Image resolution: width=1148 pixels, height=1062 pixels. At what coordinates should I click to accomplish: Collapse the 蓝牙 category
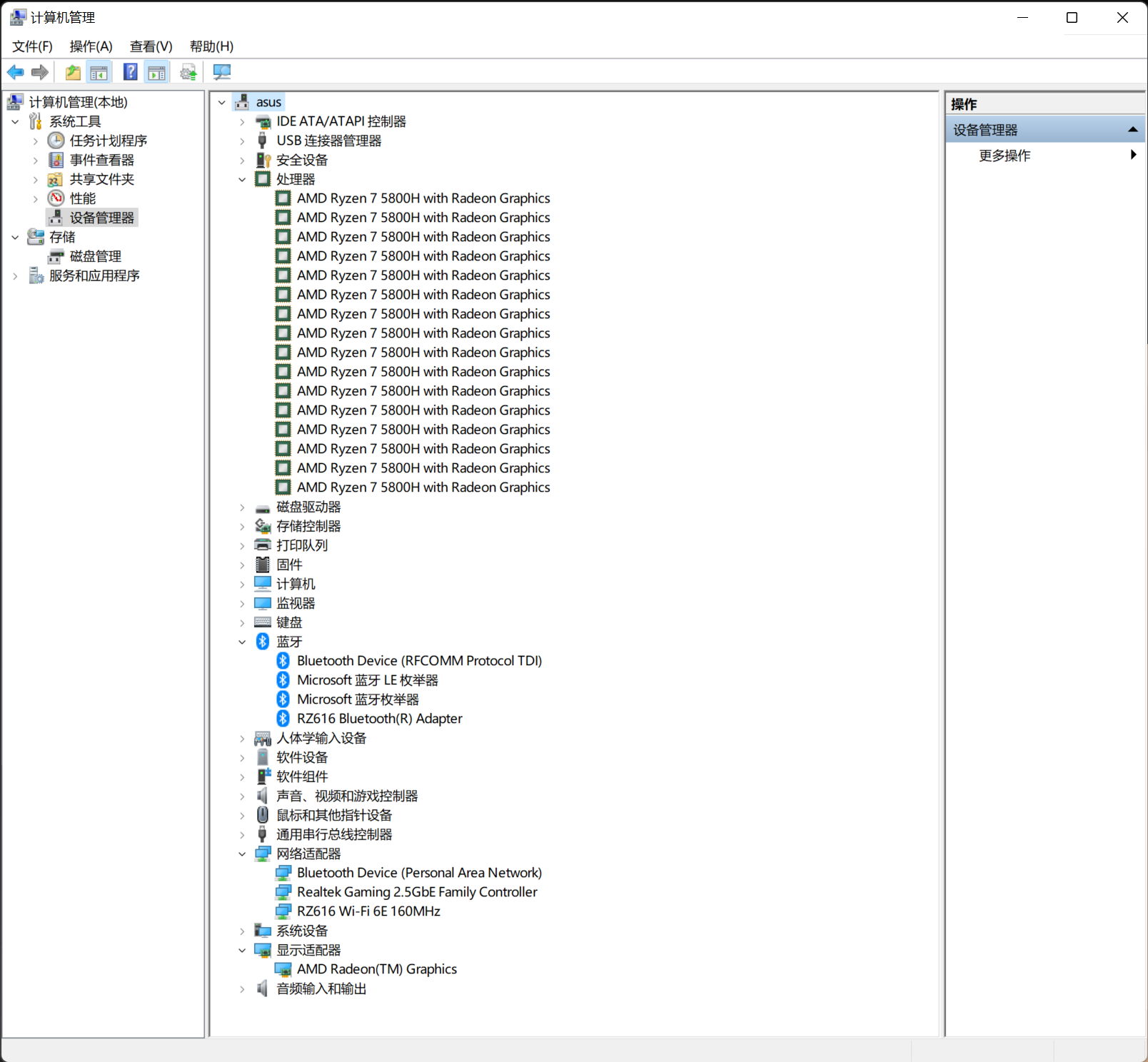pos(242,642)
